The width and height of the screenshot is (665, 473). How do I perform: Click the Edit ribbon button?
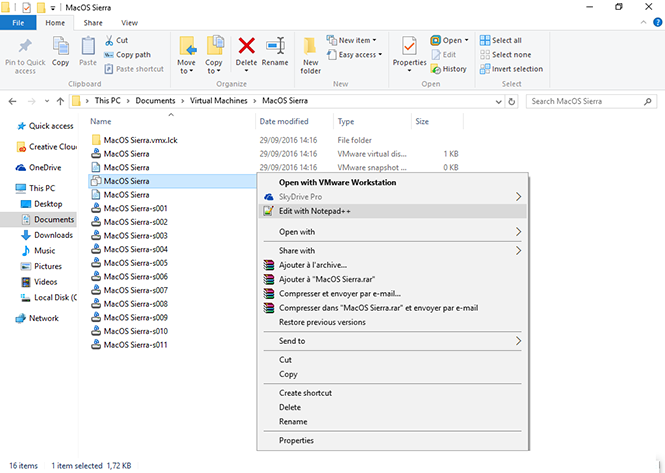444,55
